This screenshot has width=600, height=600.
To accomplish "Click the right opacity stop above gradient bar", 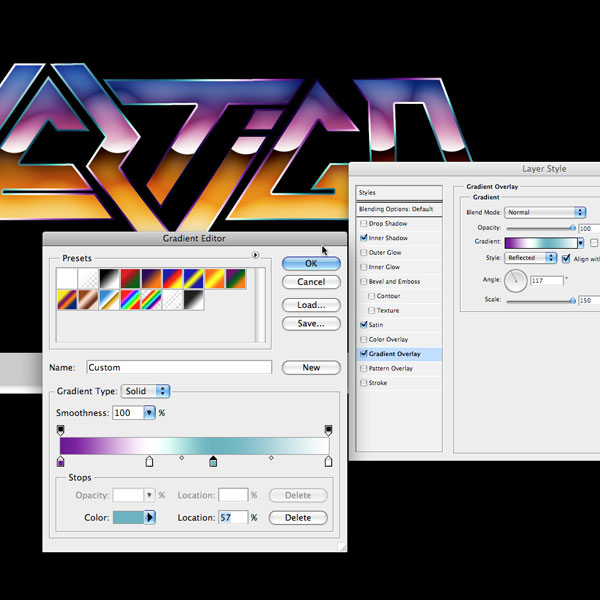I will [328, 430].
